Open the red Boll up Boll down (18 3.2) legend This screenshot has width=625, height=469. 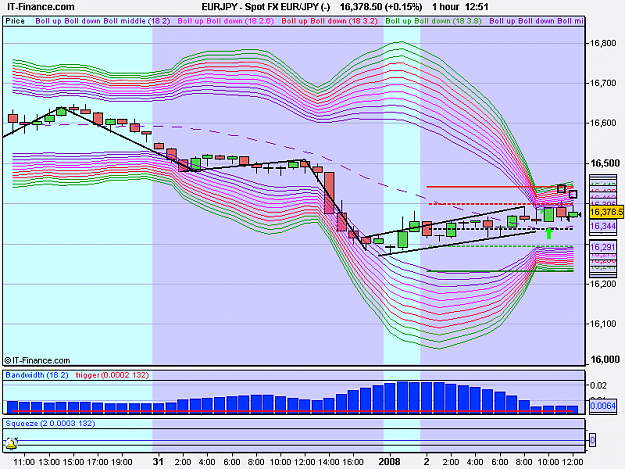(330, 21)
